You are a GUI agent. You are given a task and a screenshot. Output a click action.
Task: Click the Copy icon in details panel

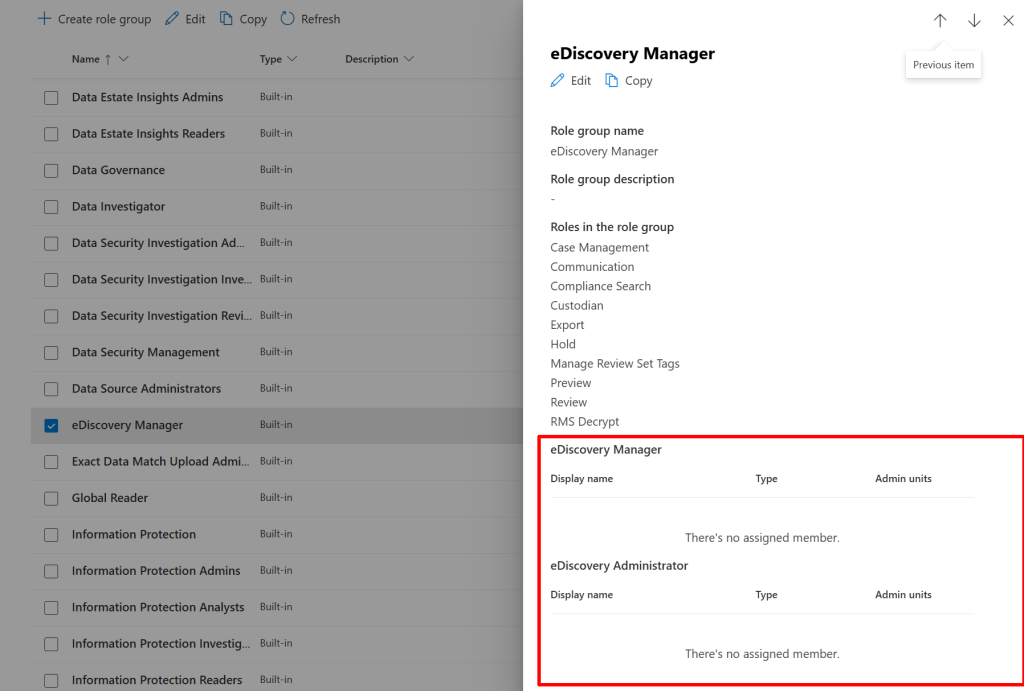coord(612,81)
